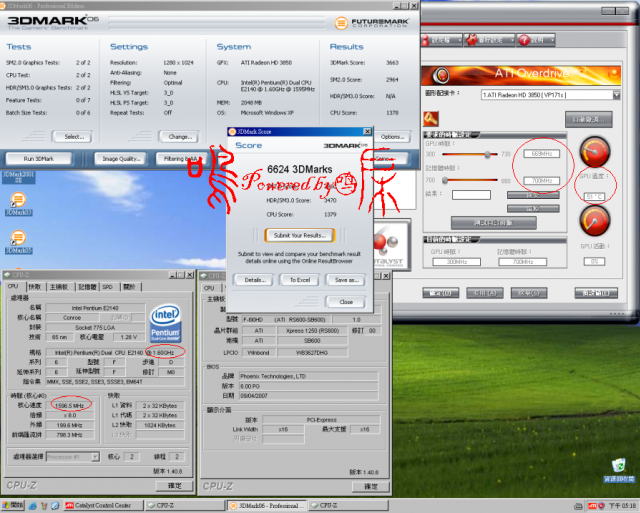Click the 300MHz current GPU clock field
640x513 pixels.
tap(456, 262)
